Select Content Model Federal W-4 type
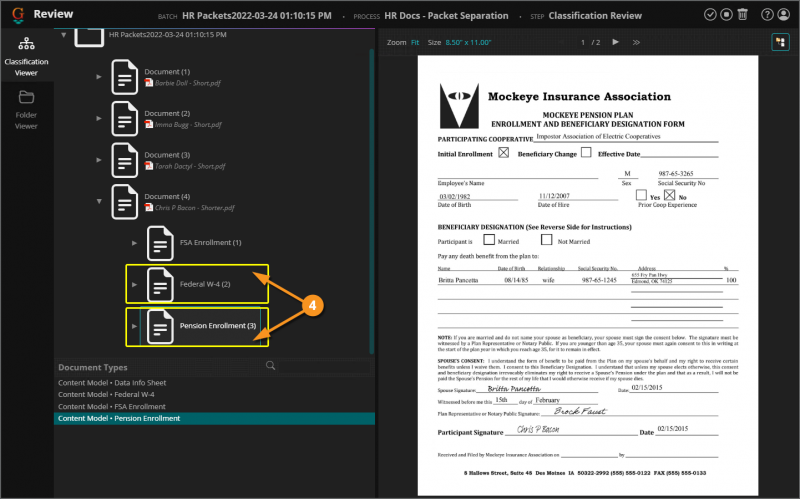The height and width of the screenshot is (499, 800). tap(214, 394)
